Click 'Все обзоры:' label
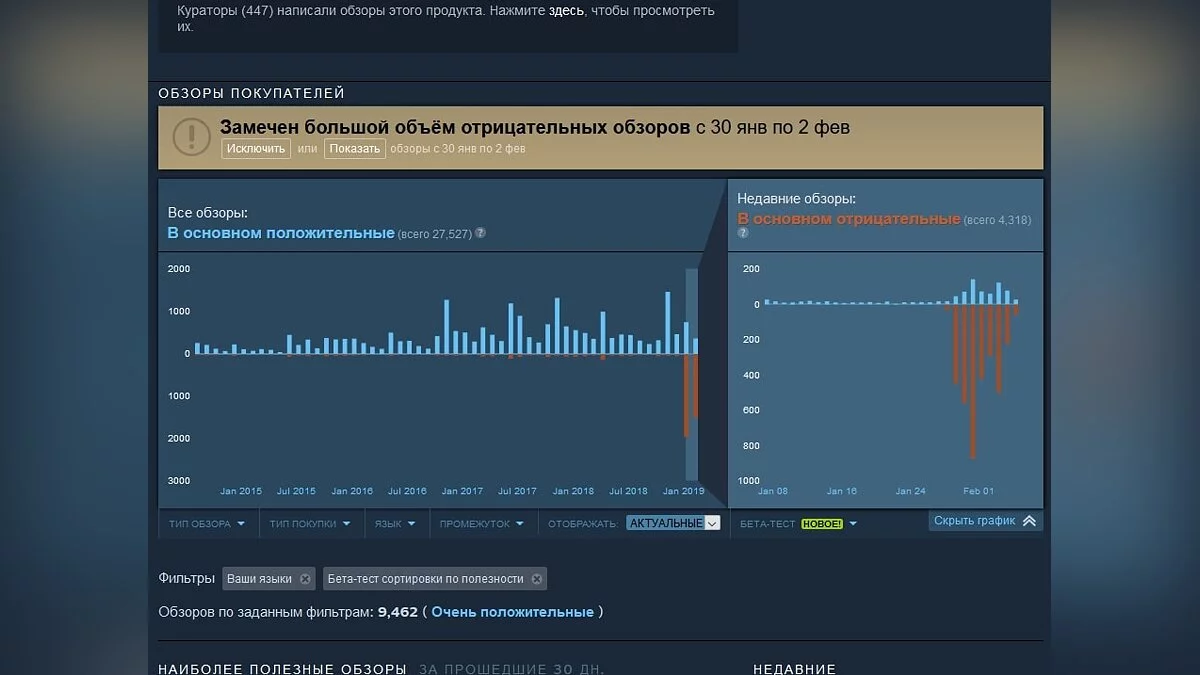The height and width of the screenshot is (675, 1200). click(208, 213)
